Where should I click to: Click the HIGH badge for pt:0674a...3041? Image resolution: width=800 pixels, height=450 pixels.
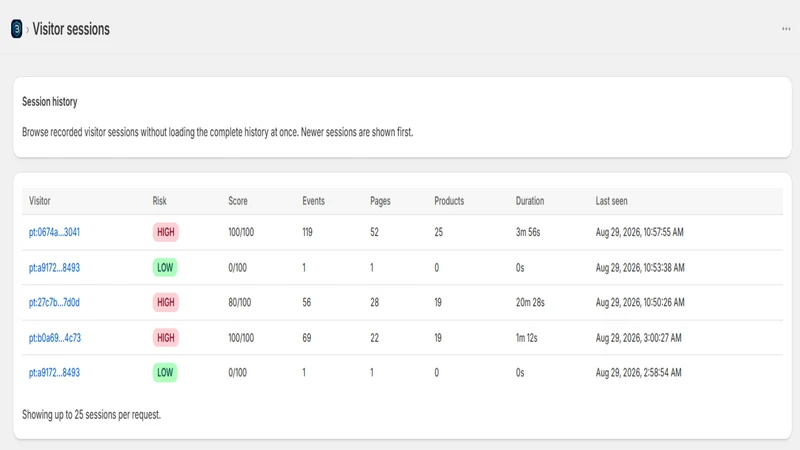coord(165,232)
